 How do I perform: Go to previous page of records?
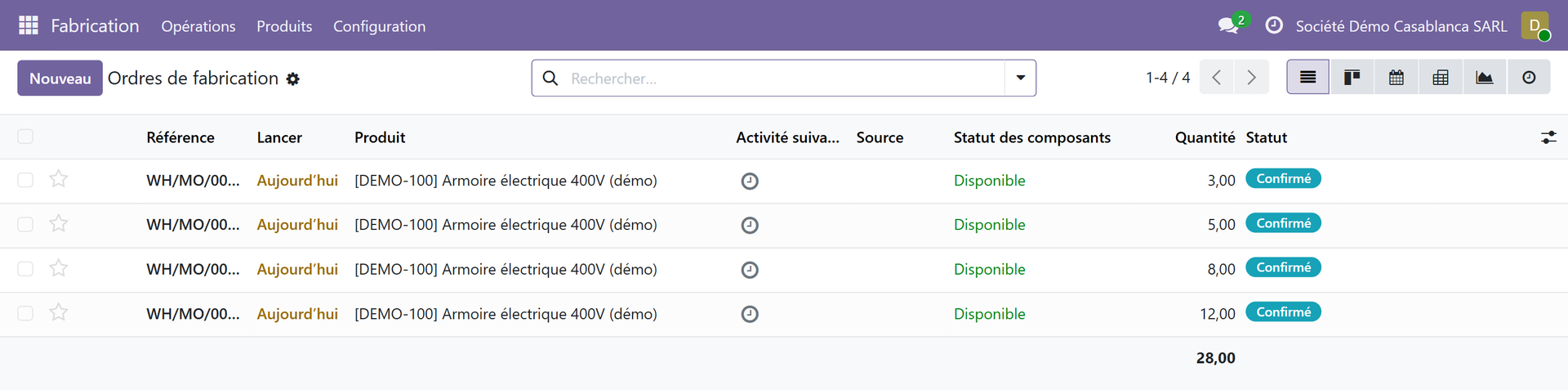point(1217,78)
